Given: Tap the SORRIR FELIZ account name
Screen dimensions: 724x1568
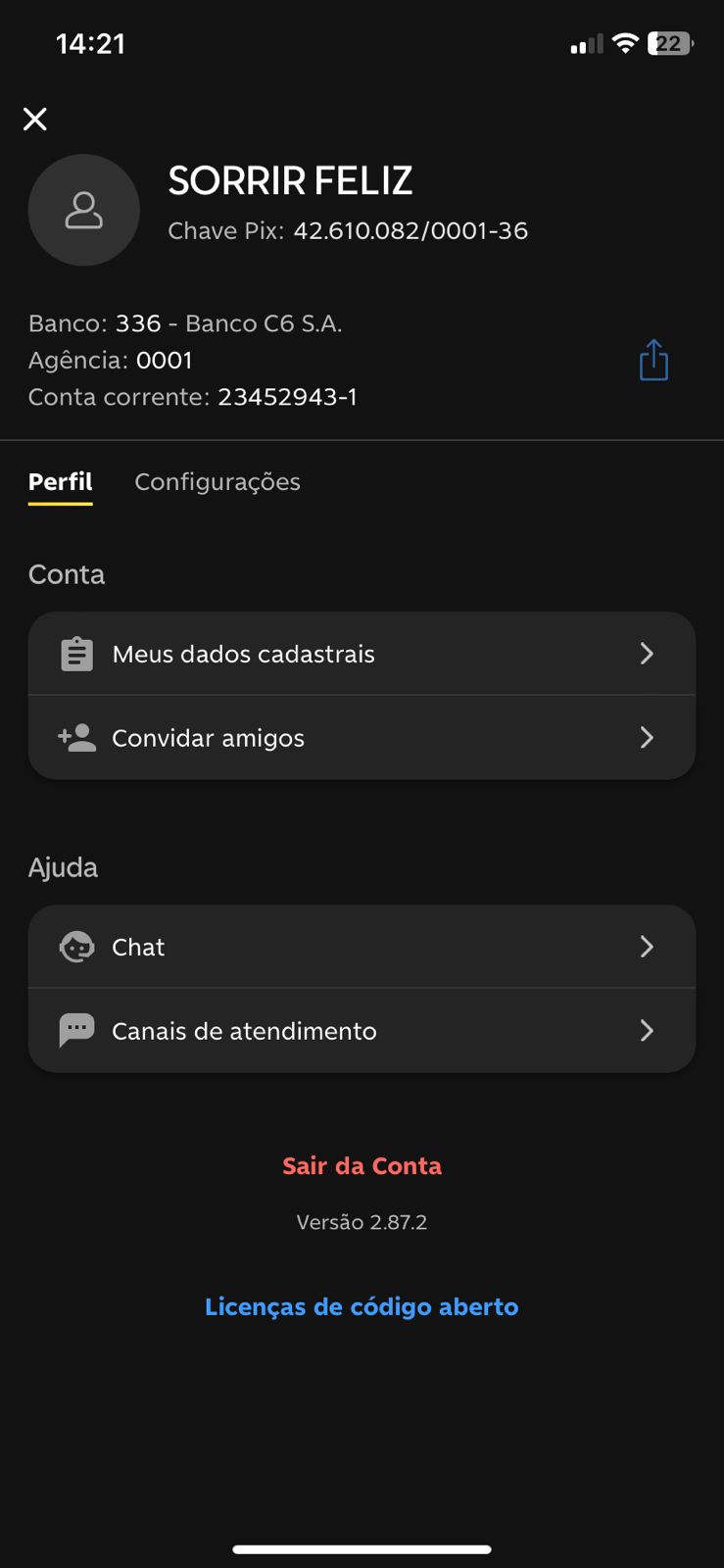Looking at the screenshot, I should point(290,180).
